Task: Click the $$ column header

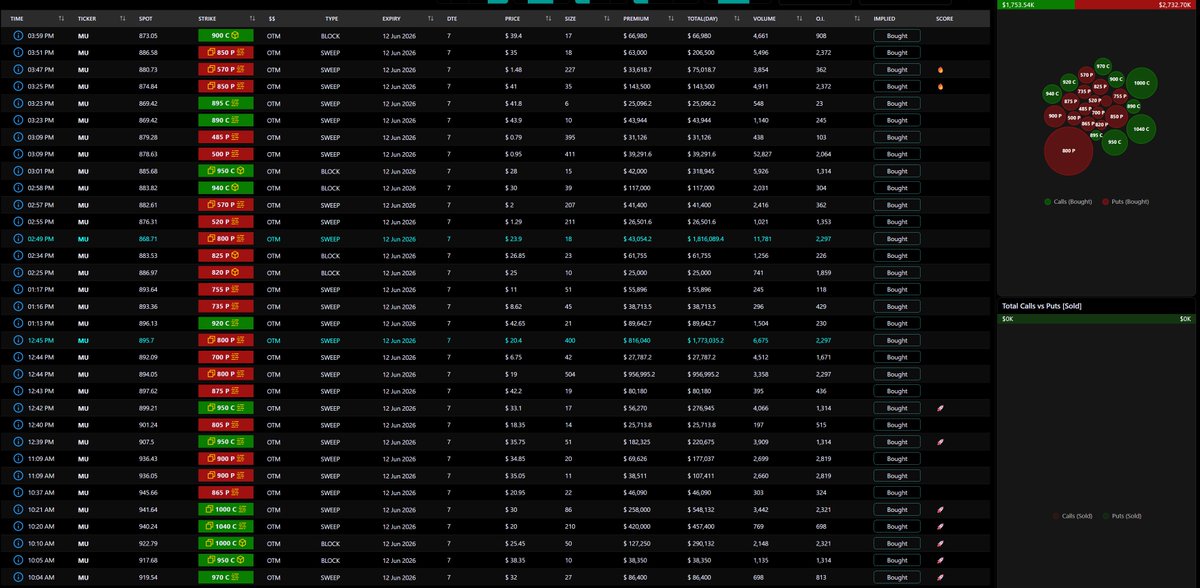Action: pos(272,19)
